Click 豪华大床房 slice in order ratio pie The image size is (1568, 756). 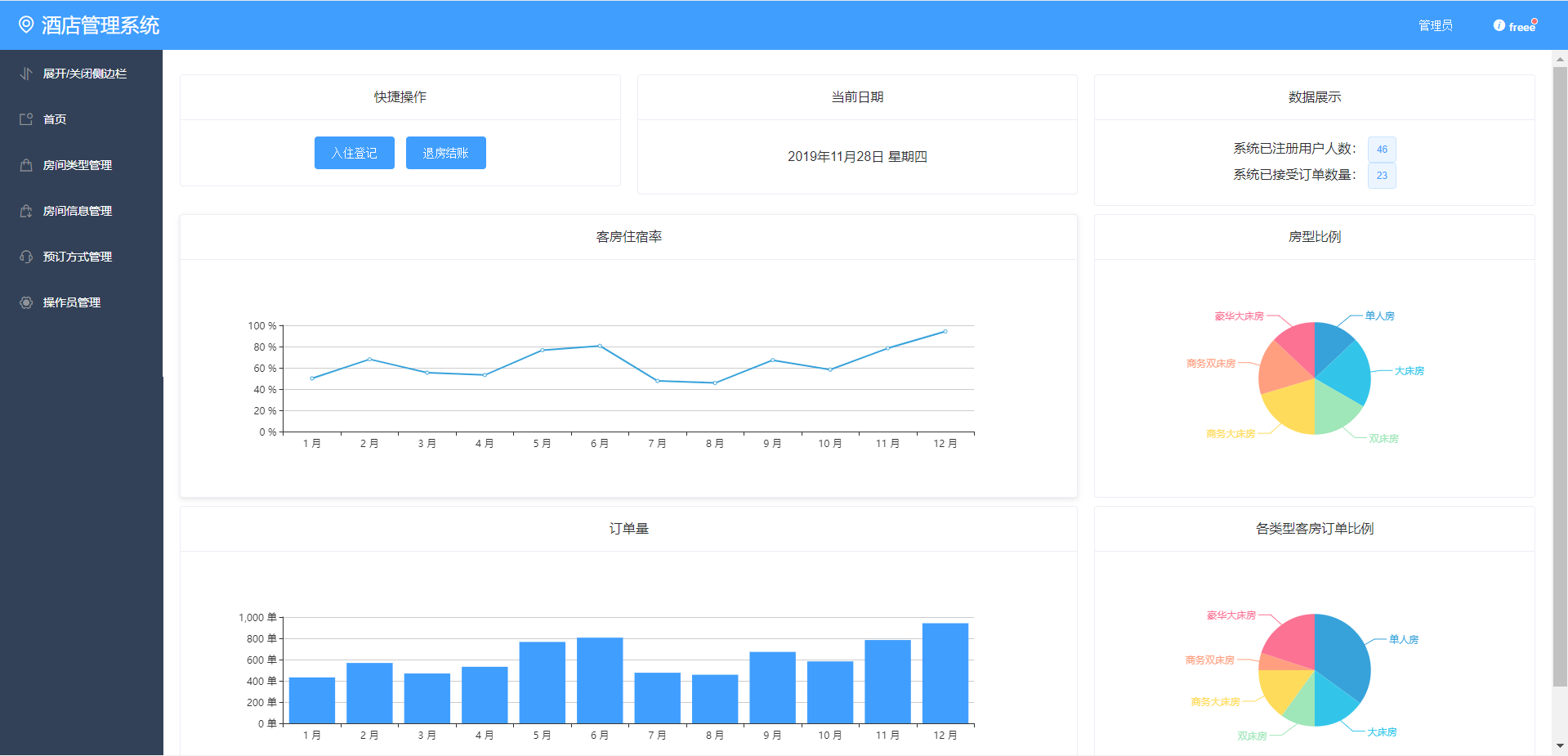coord(1293,644)
